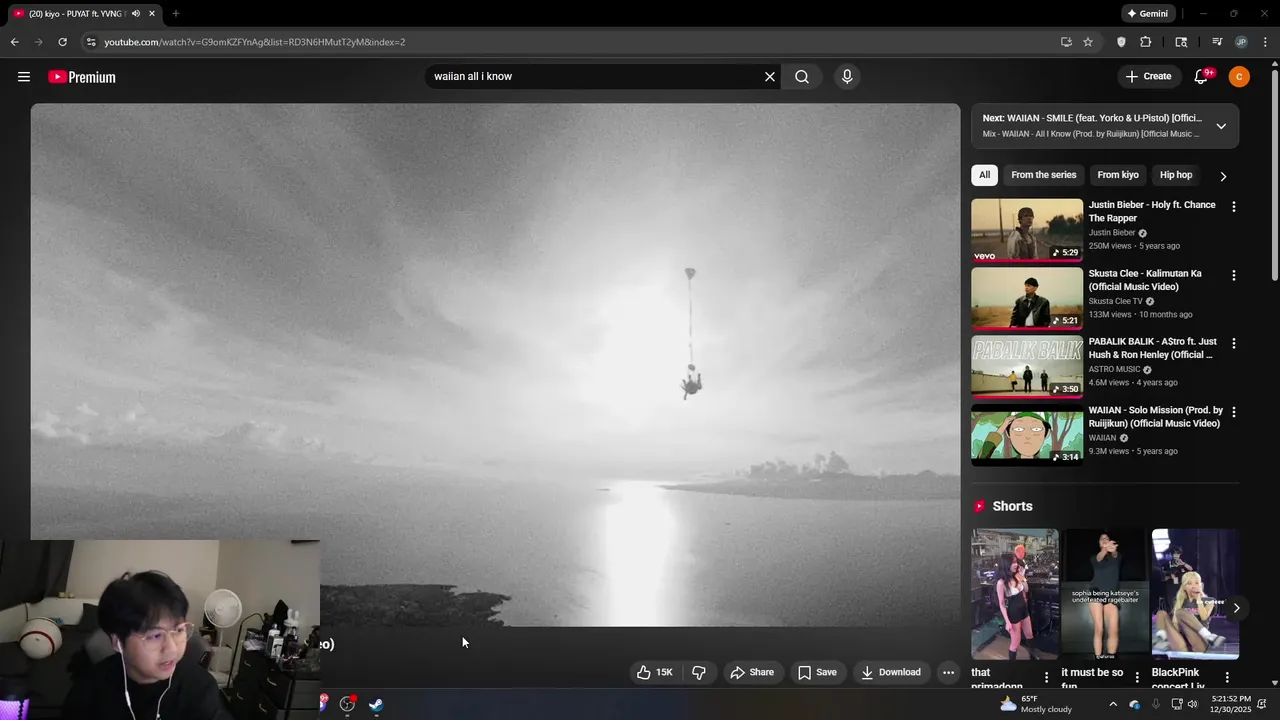The height and width of the screenshot is (720, 1280).
Task: Like the video with 15K likes
Action: tap(655, 672)
